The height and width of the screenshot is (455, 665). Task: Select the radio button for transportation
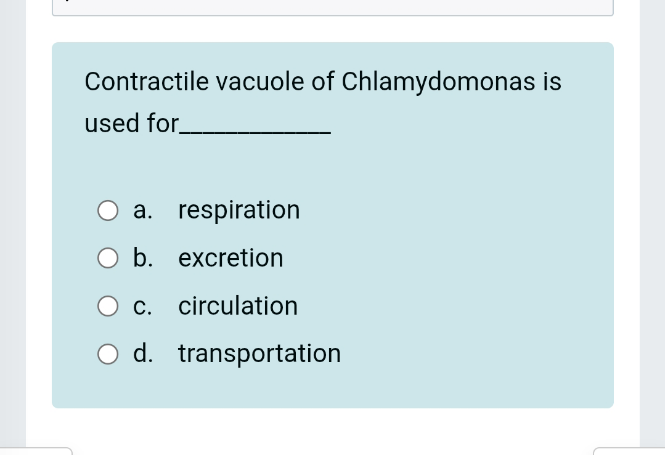click(x=108, y=354)
